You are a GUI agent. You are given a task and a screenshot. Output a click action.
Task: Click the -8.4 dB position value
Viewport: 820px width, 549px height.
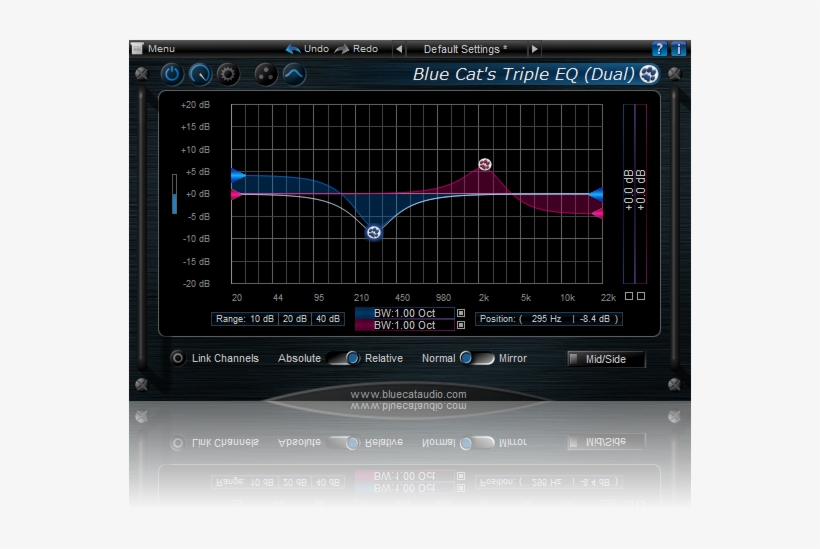(x=595, y=319)
